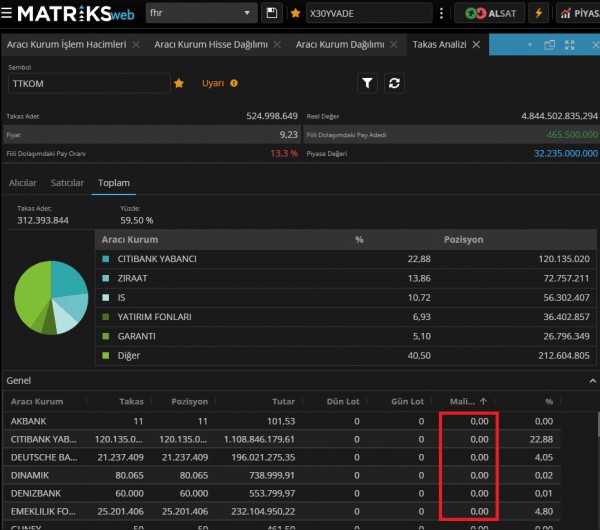Screen dimensions: 600x530
Task: Open the tab list dropdown arrow
Action: [530, 45]
